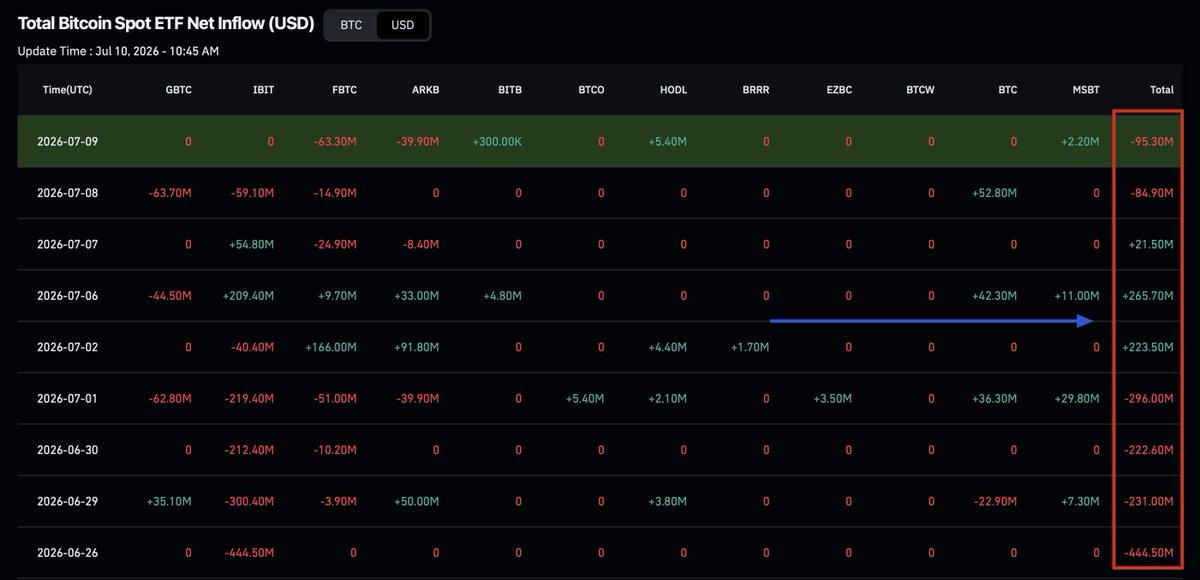The height and width of the screenshot is (580, 1200).
Task: Click the +300.00K BITB cell
Action: (x=497, y=142)
